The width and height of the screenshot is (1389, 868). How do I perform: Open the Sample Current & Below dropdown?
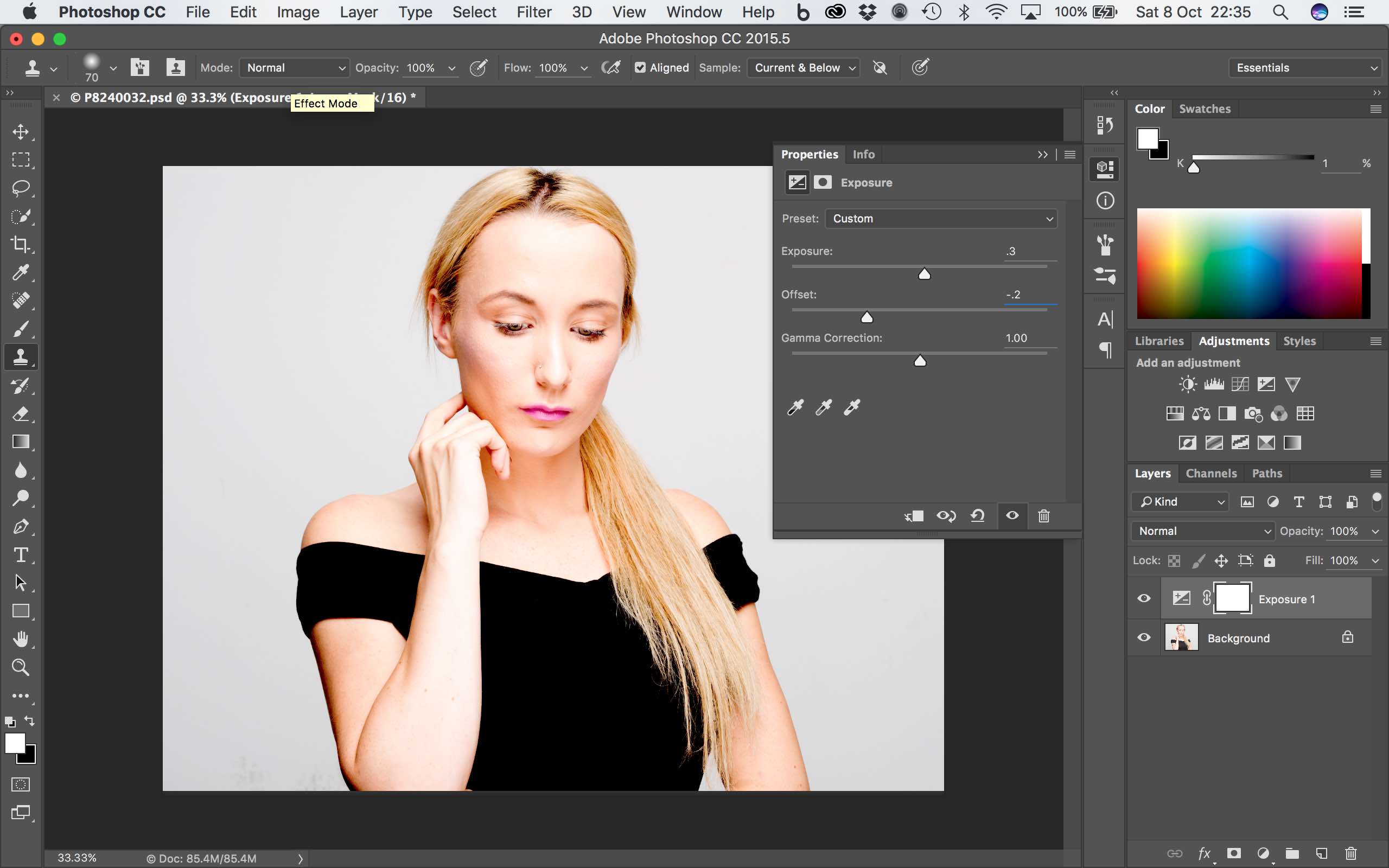(804, 68)
